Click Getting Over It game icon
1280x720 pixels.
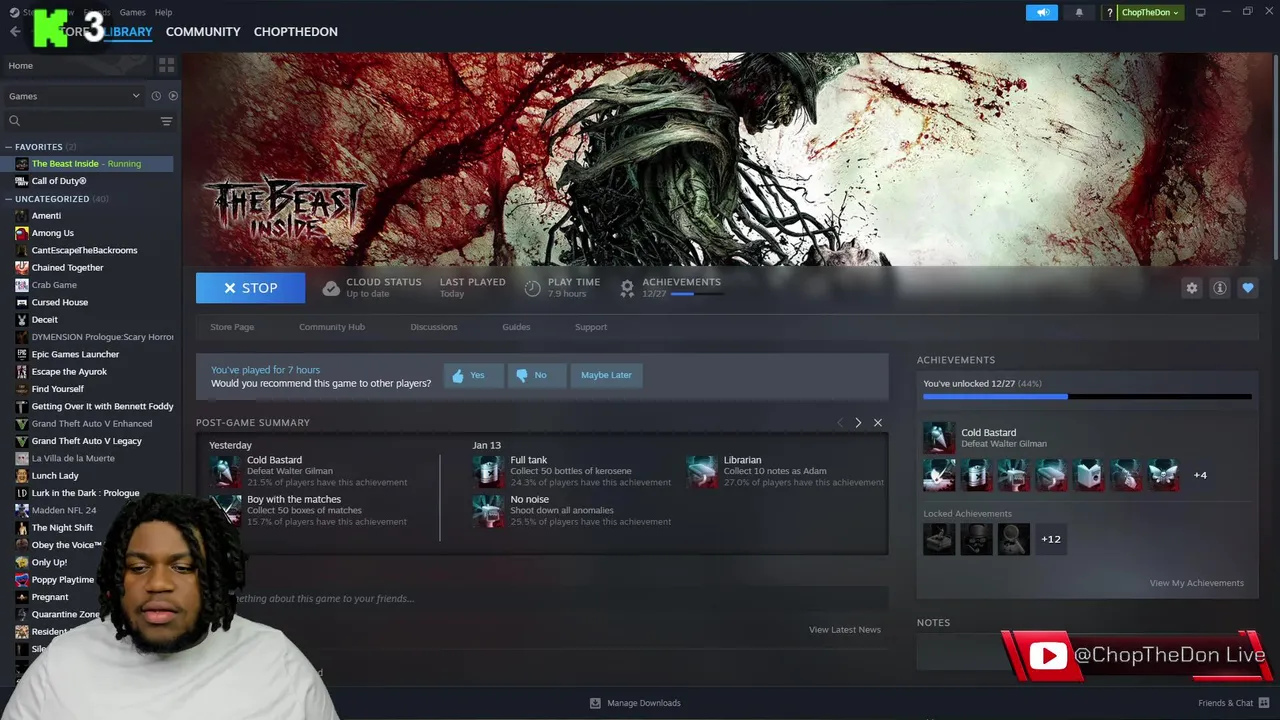click(22, 407)
